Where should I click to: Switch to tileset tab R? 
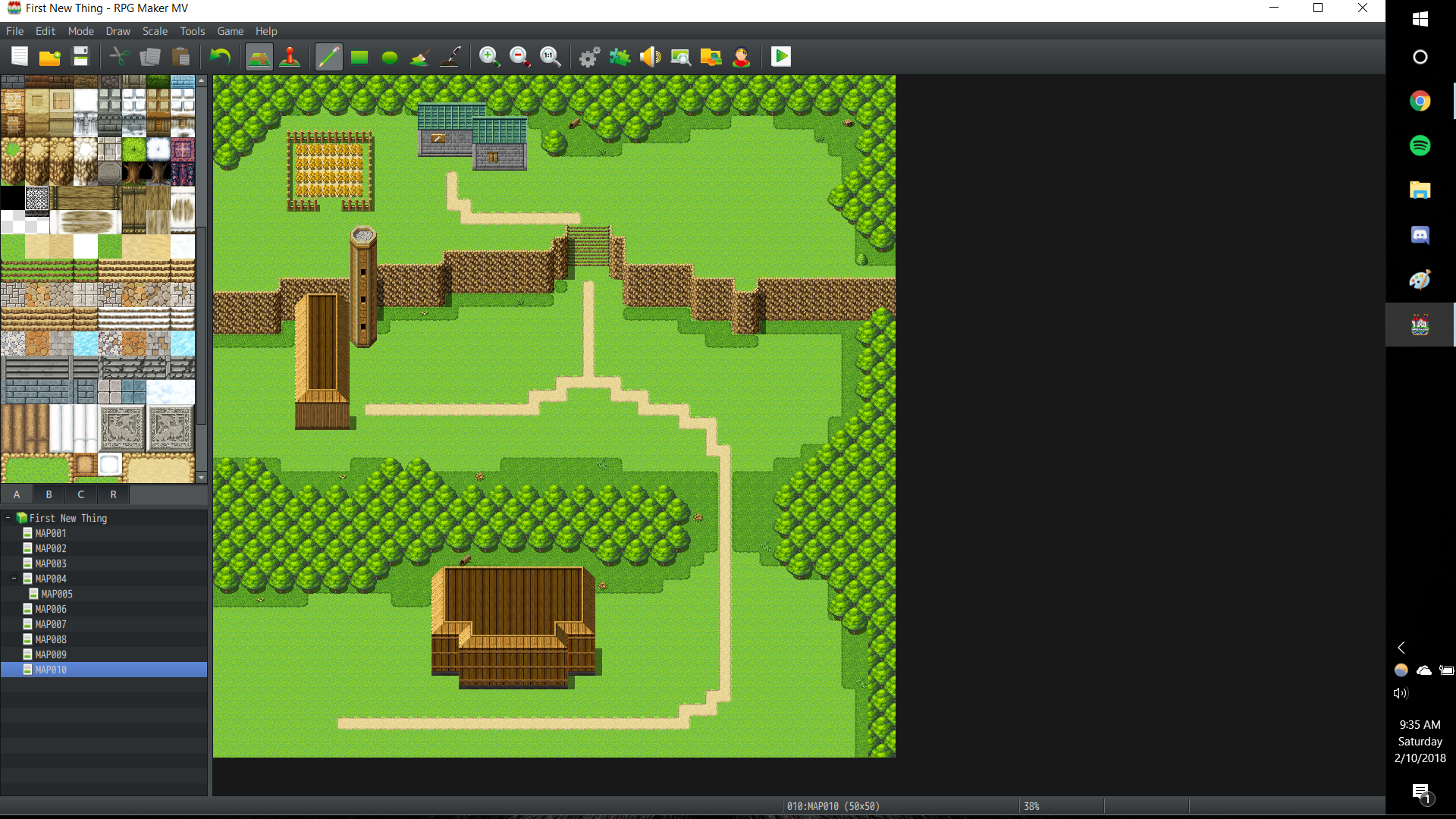114,494
